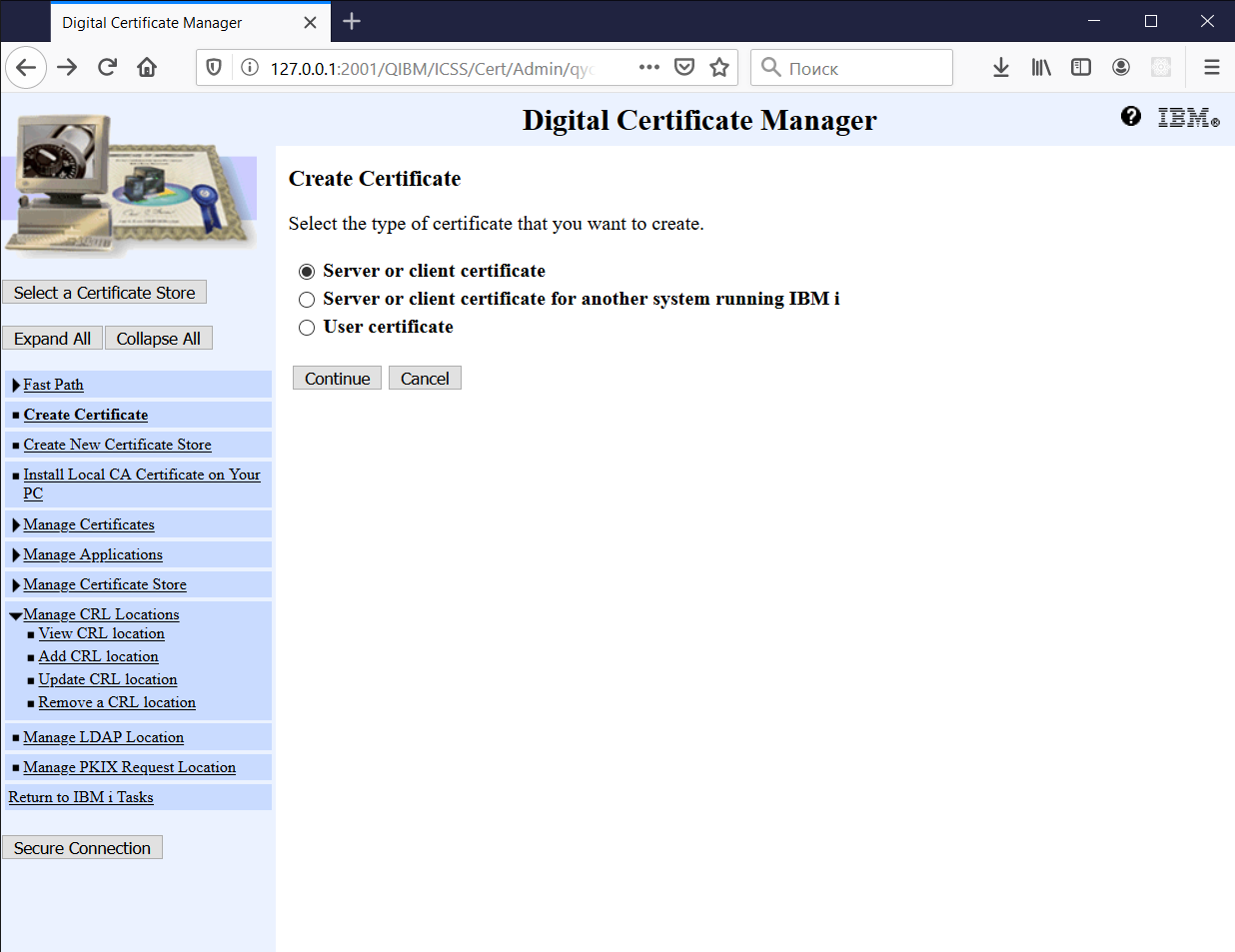The width and height of the screenshot is (1235, 952).
Task: Go back with the browser back arrow
Action: pos(26,68)
